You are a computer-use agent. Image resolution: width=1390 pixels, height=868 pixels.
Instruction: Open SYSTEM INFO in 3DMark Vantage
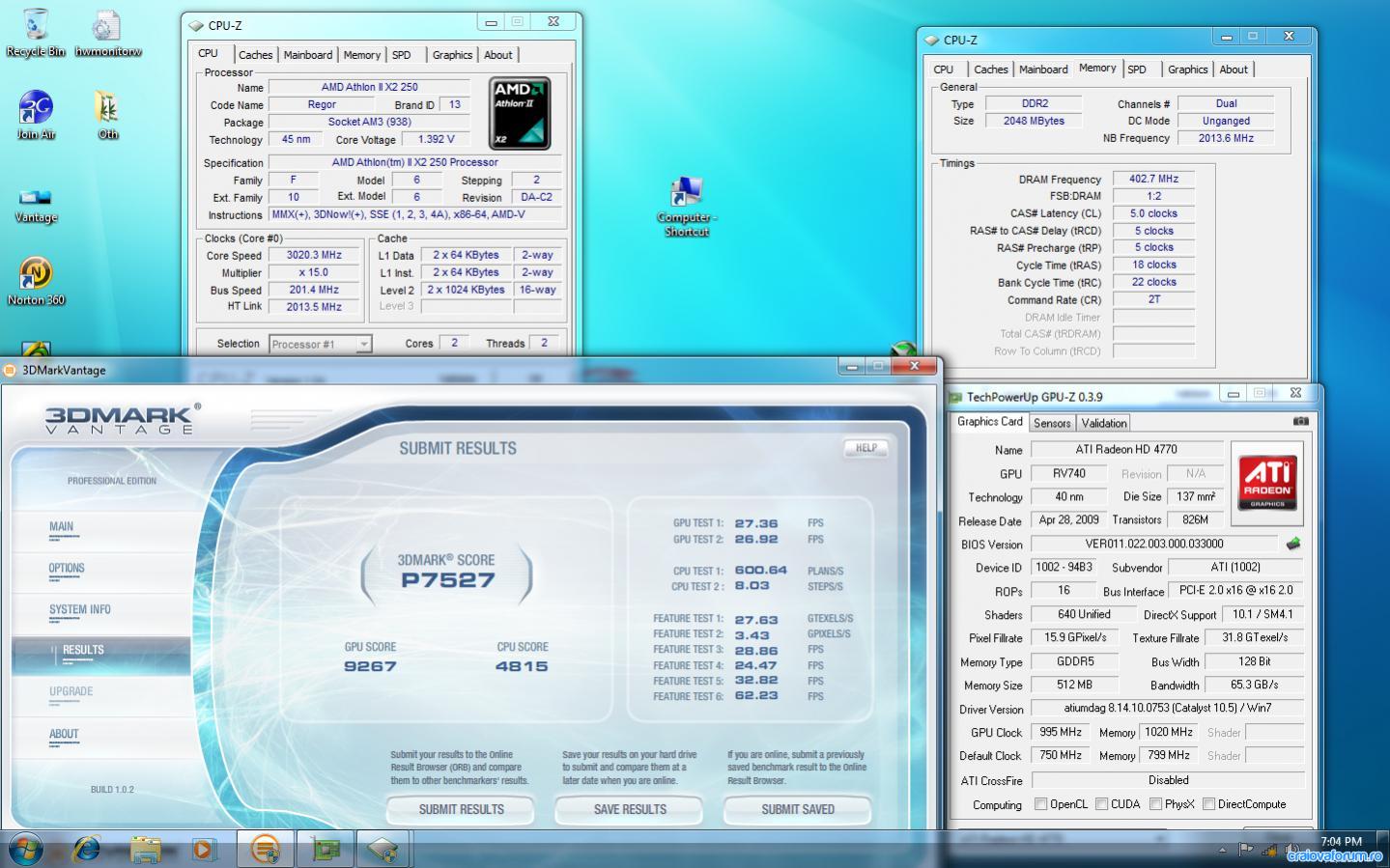point(80,610)
